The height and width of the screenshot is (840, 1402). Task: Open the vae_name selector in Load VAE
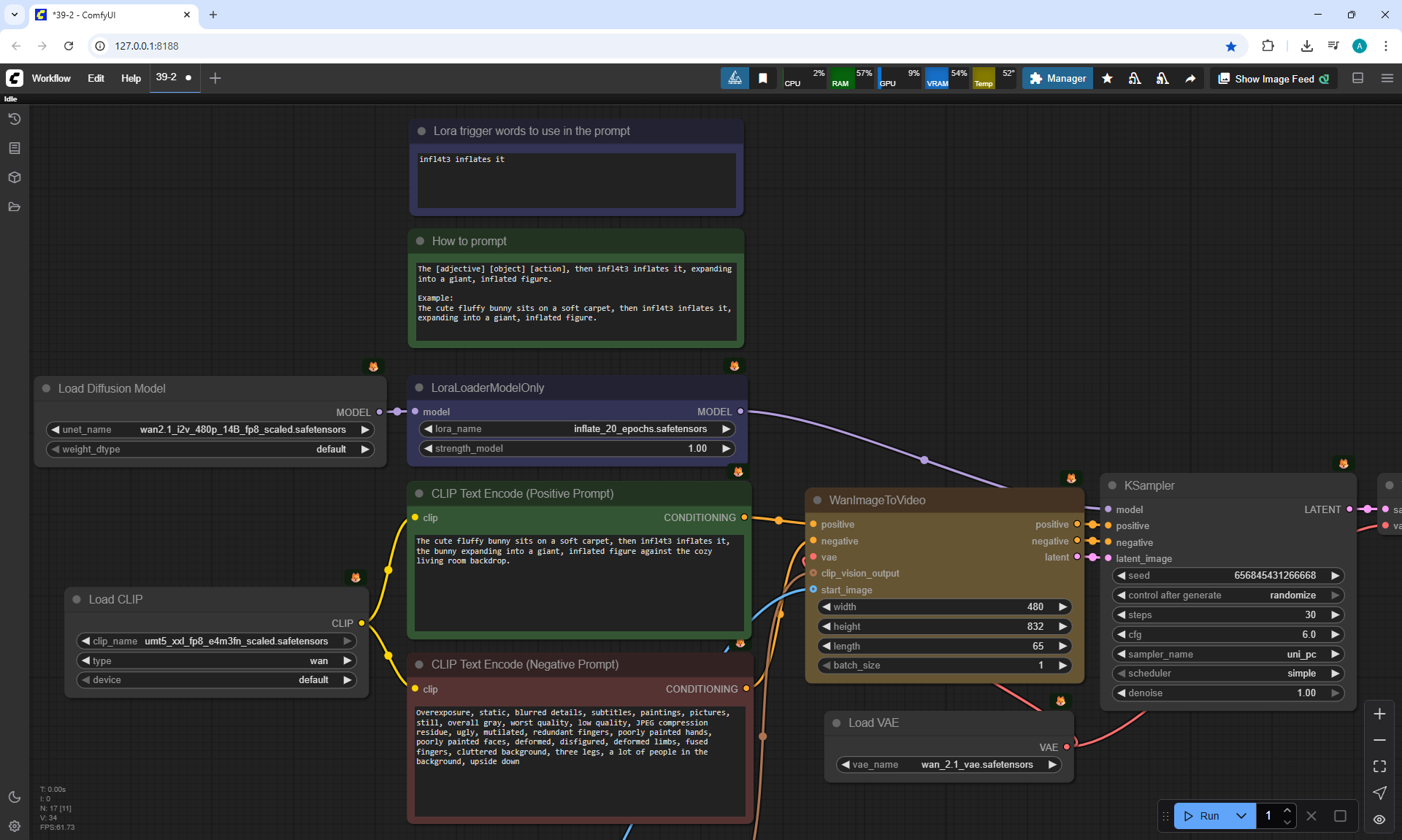[x=949, y=764]
